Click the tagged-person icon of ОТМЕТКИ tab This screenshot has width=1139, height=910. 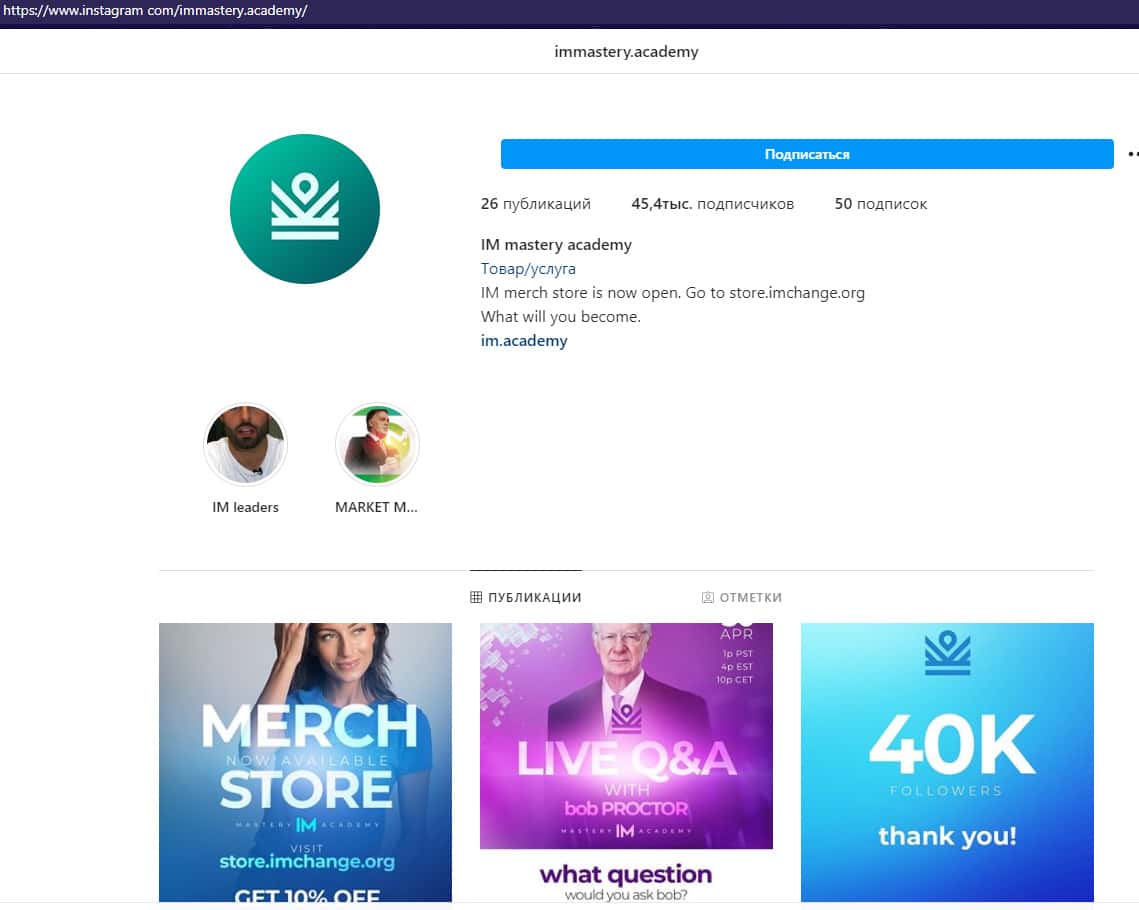pyautogui.click(x=708, y=597)
